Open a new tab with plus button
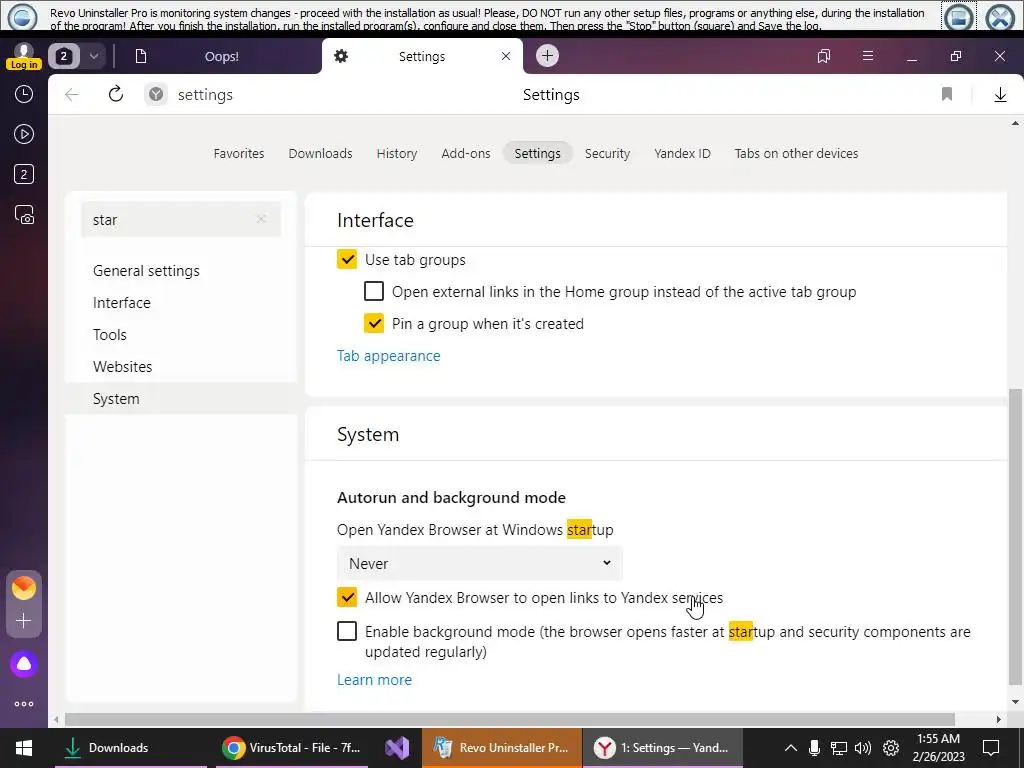 click(x=547, y=56)
